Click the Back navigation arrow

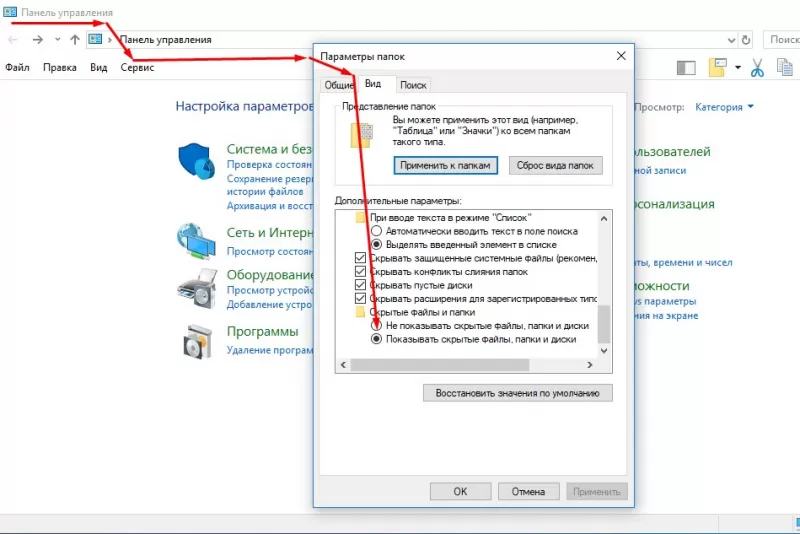[13, 40]
